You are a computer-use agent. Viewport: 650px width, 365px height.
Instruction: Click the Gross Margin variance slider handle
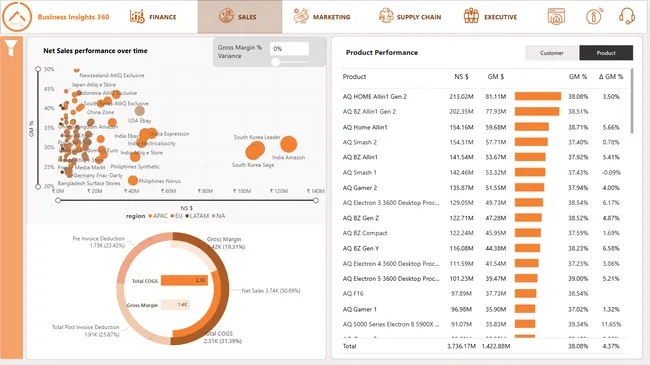tap(275, 62)
